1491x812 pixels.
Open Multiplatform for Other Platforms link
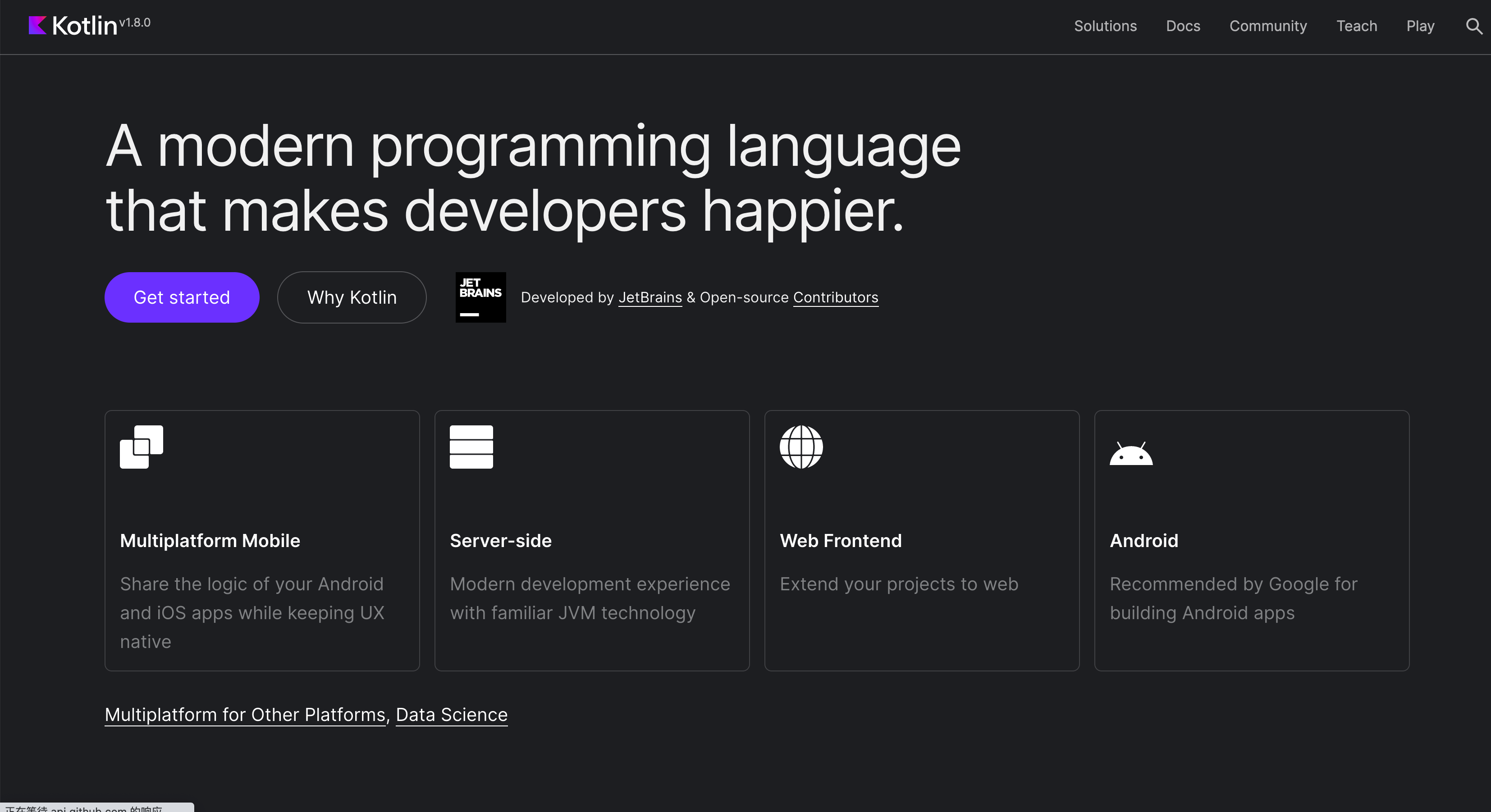245,715
